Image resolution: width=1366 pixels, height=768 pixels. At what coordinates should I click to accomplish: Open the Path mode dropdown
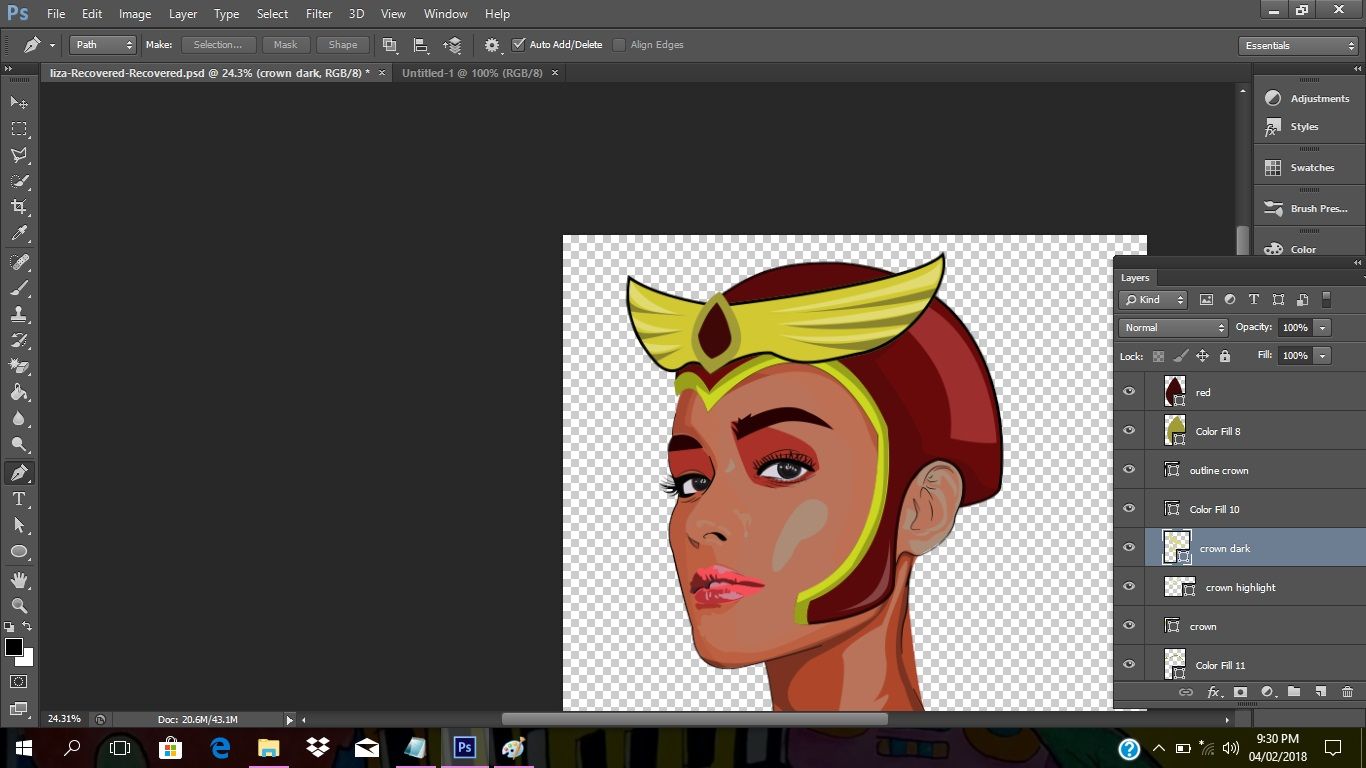coord(102,45)
